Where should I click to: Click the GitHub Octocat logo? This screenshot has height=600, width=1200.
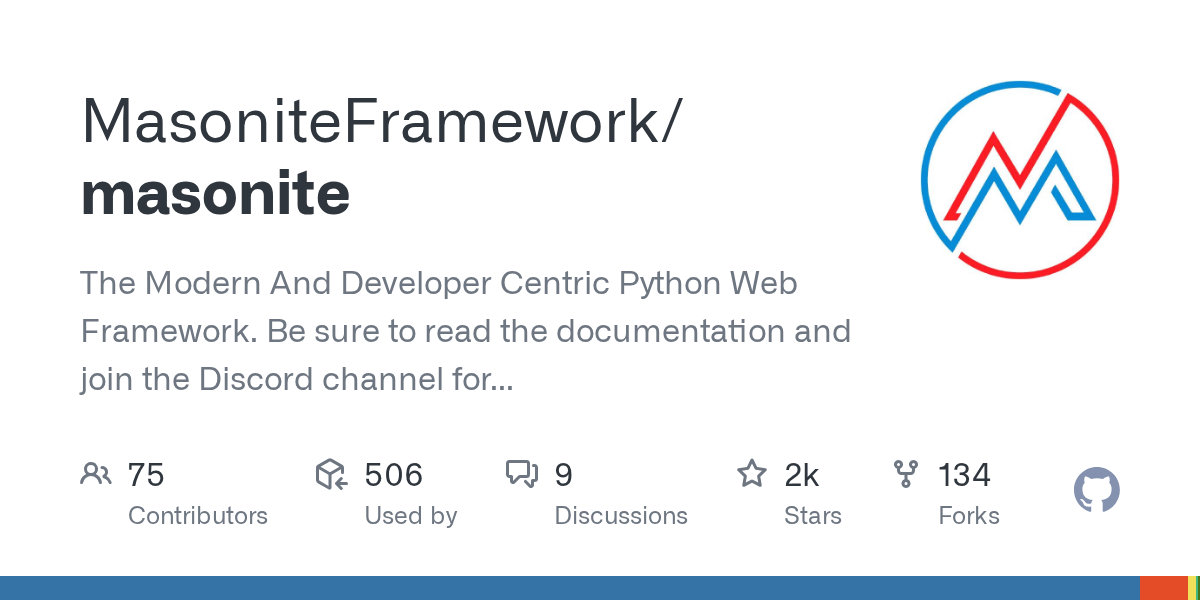1096,490
